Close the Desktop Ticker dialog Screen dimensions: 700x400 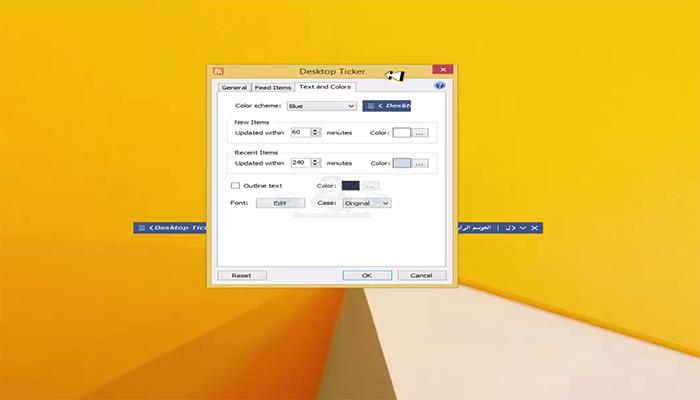pos(443,69)
